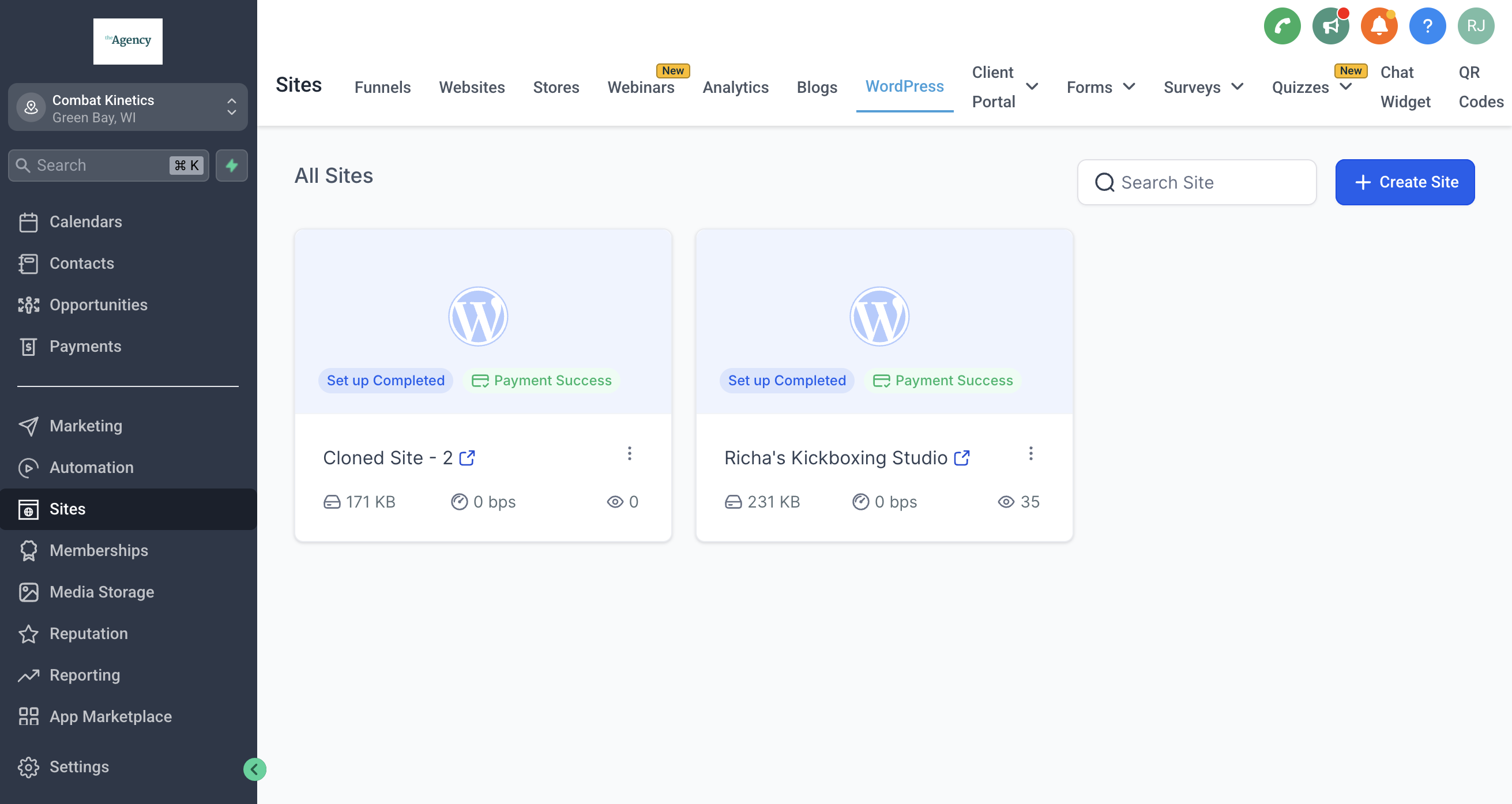Open Cloned Site - 2 external link icon
The image size is (1512, 804).
(467, 458)
